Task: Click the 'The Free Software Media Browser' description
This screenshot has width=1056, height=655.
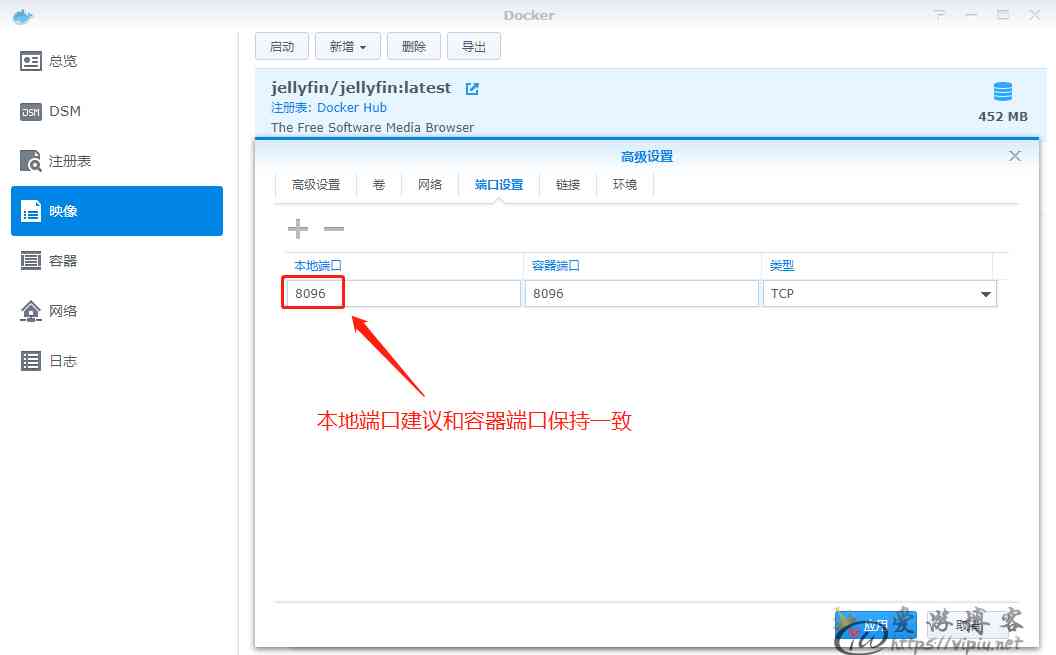Action: 372,127
